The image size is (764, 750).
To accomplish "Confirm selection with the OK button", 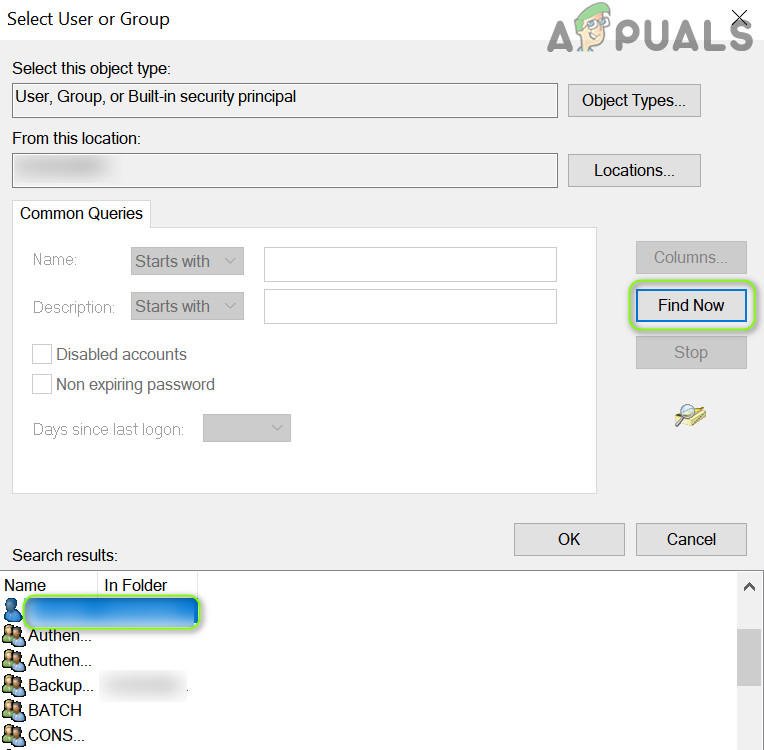I will pos(569,539).
